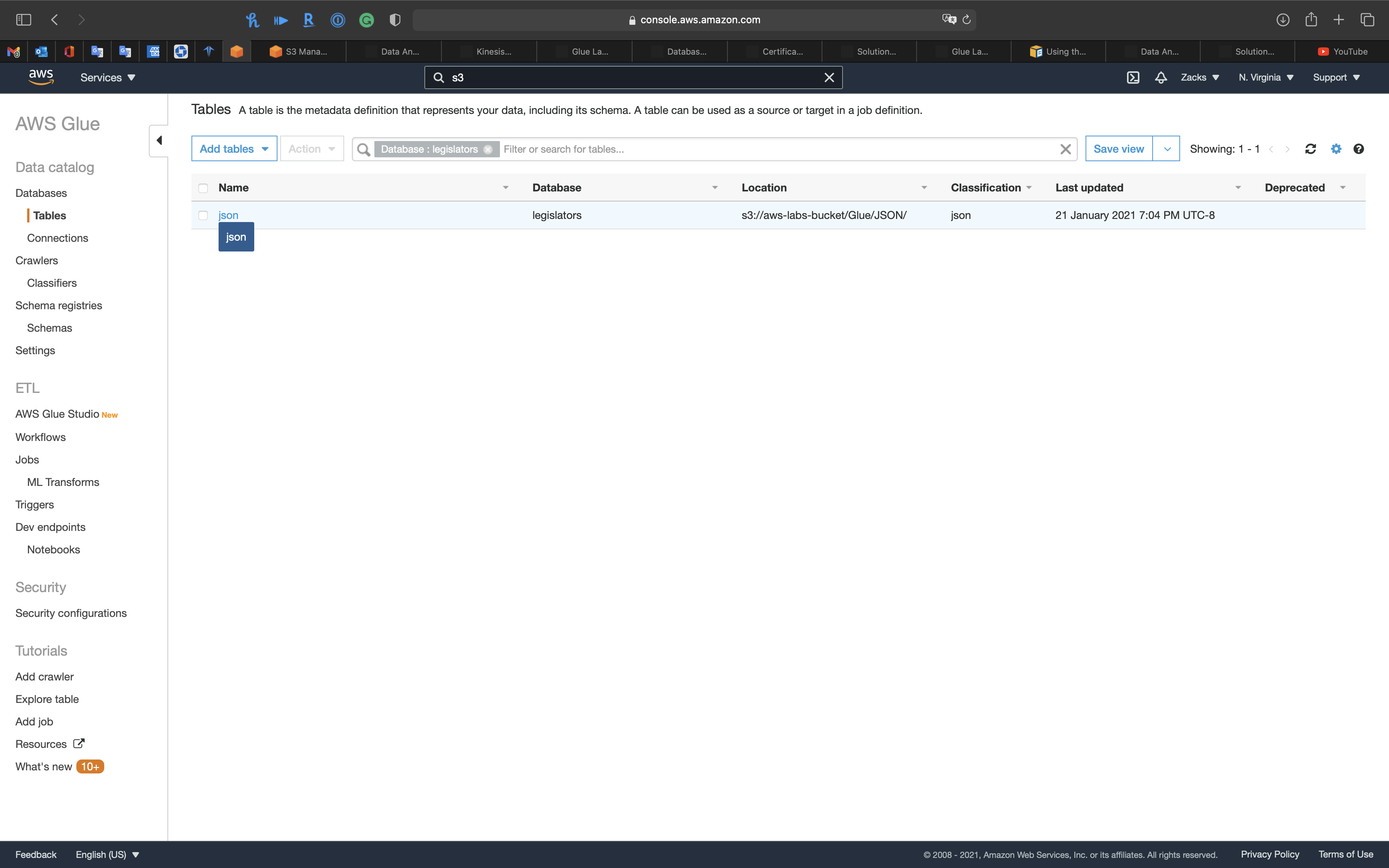The image size is (1389, 868).
Task: Open the AWS CloudShell icon
Action: 1132,77
